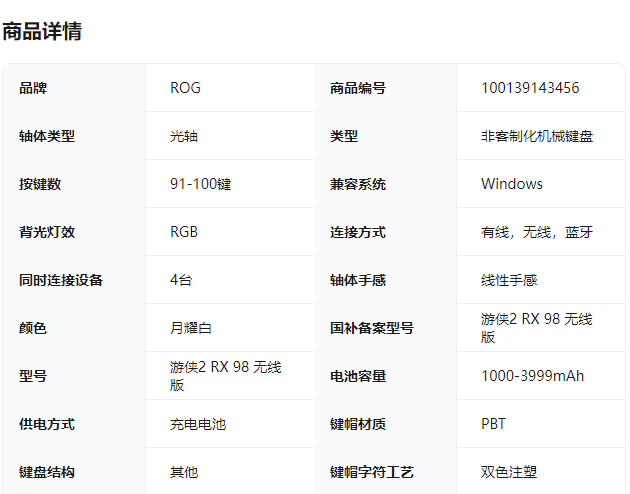
Task: Click the value beside 国补备案型号
Action: point(536,328)
